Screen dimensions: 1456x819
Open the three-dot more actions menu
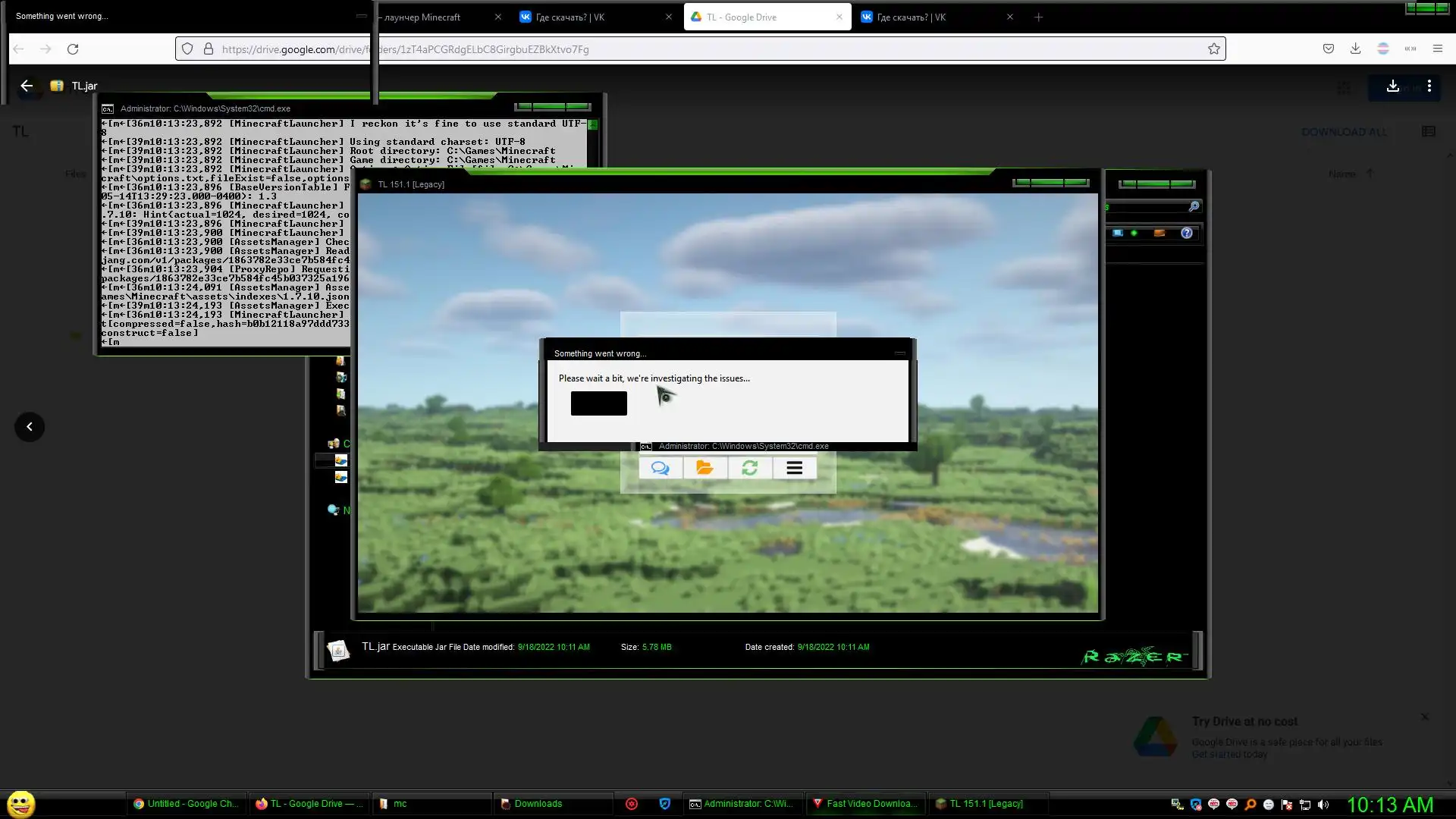pyautogui.click(x=1429, y=86)
